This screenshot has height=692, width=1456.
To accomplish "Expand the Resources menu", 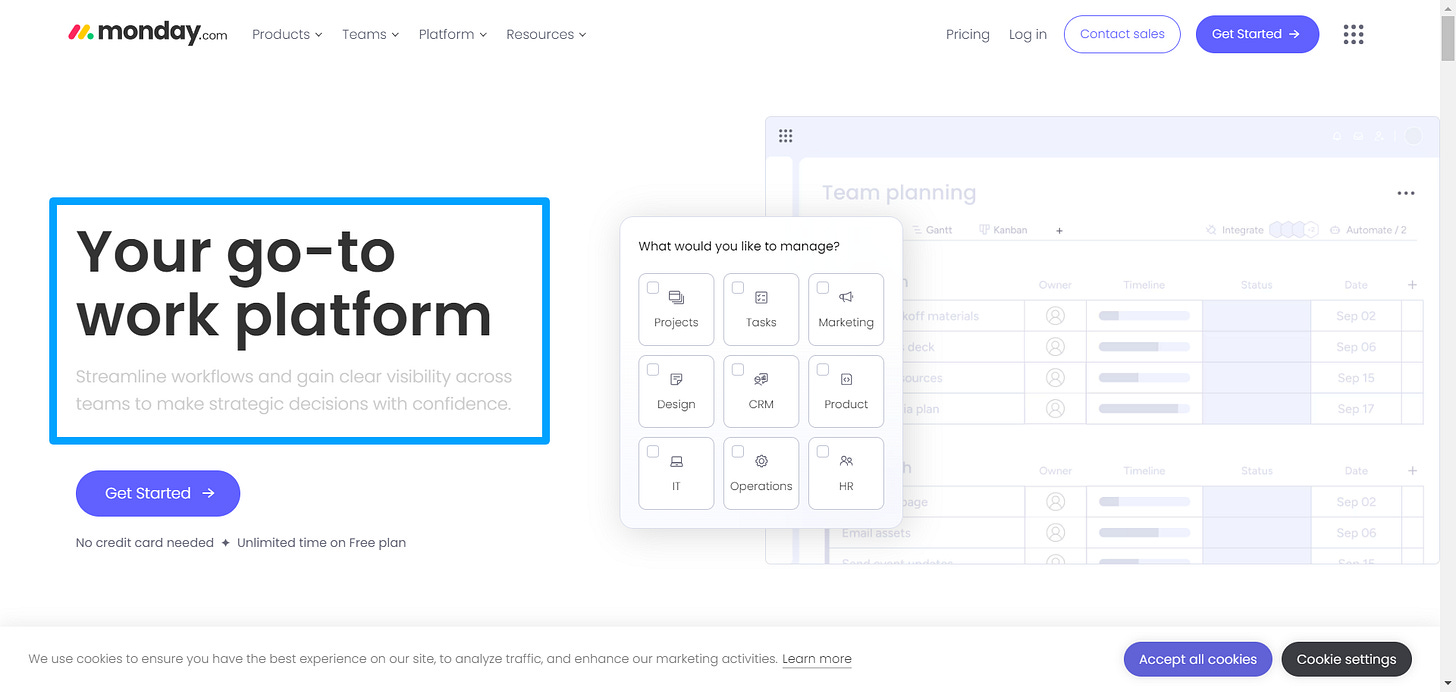I will 546,34.
